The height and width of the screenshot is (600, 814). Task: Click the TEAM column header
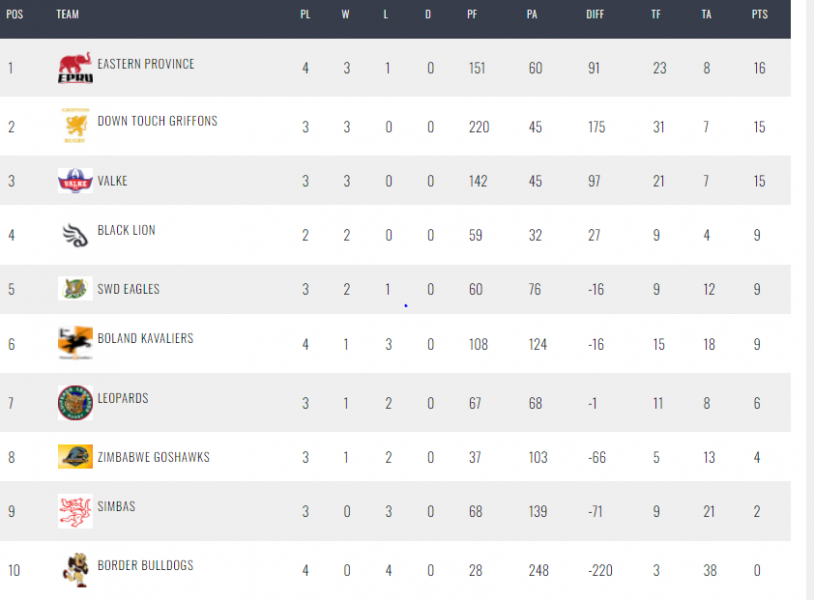67,15
